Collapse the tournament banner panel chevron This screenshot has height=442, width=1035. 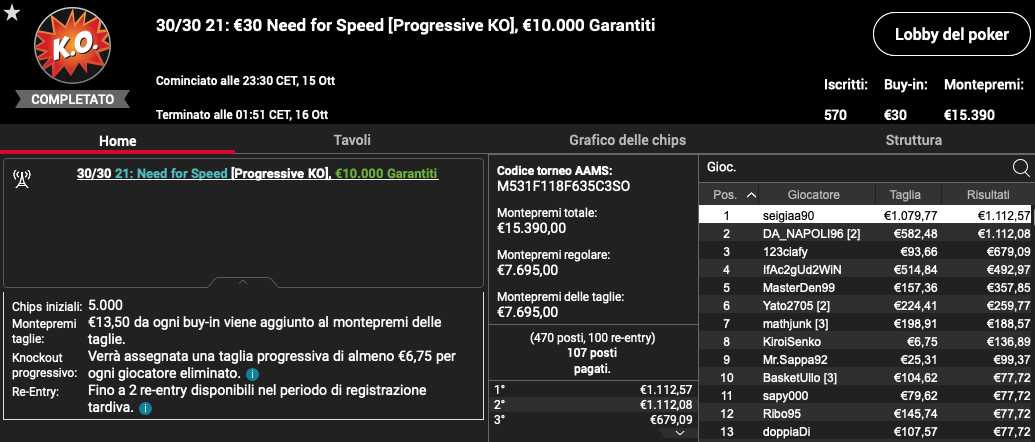[243, 282]
